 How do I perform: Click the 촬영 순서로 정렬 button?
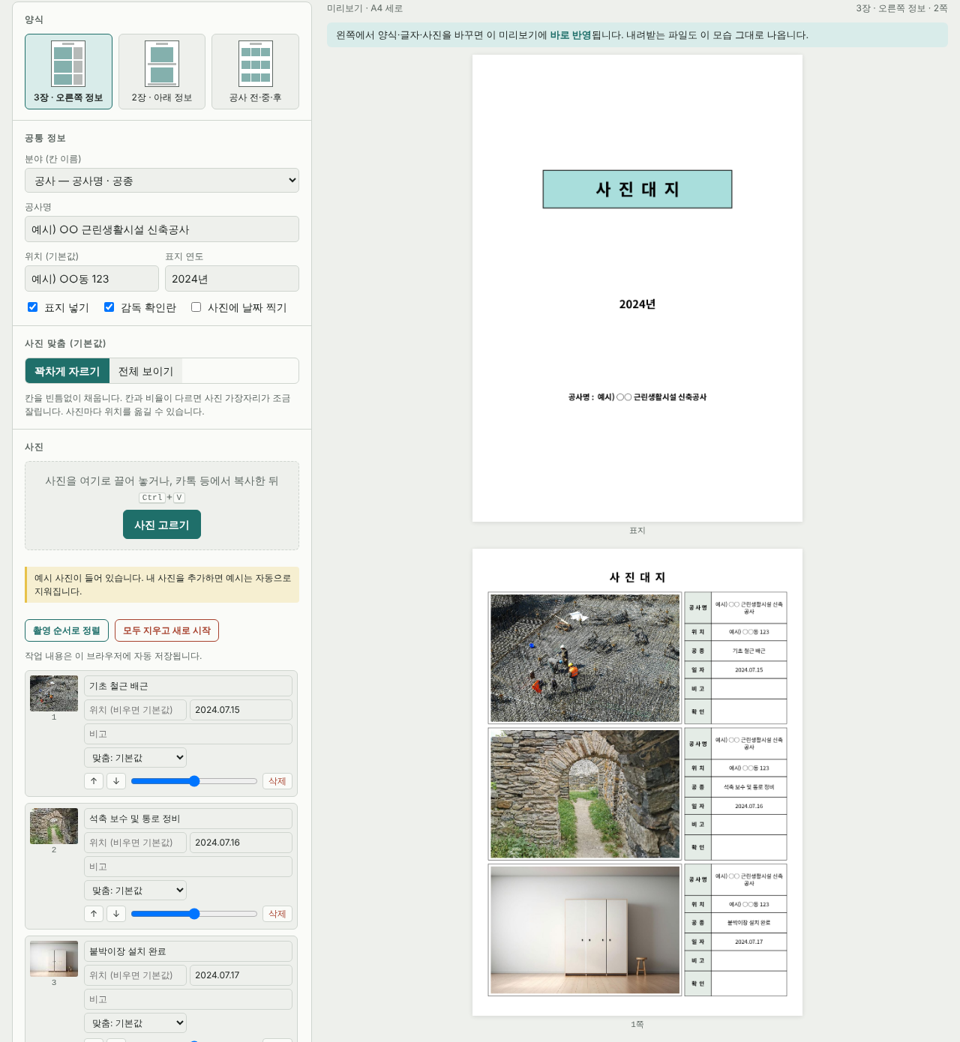pos(66,630)
